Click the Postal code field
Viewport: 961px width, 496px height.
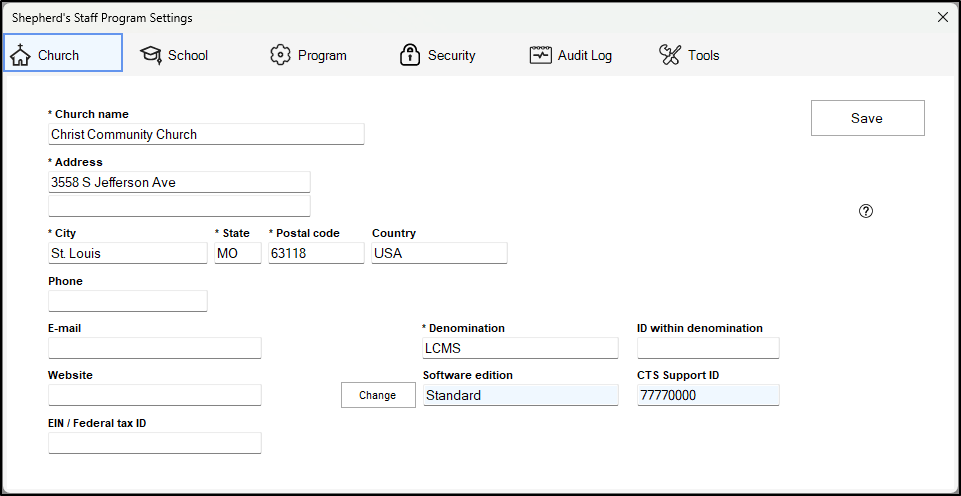pyautogui.click(x=316, y=253)
